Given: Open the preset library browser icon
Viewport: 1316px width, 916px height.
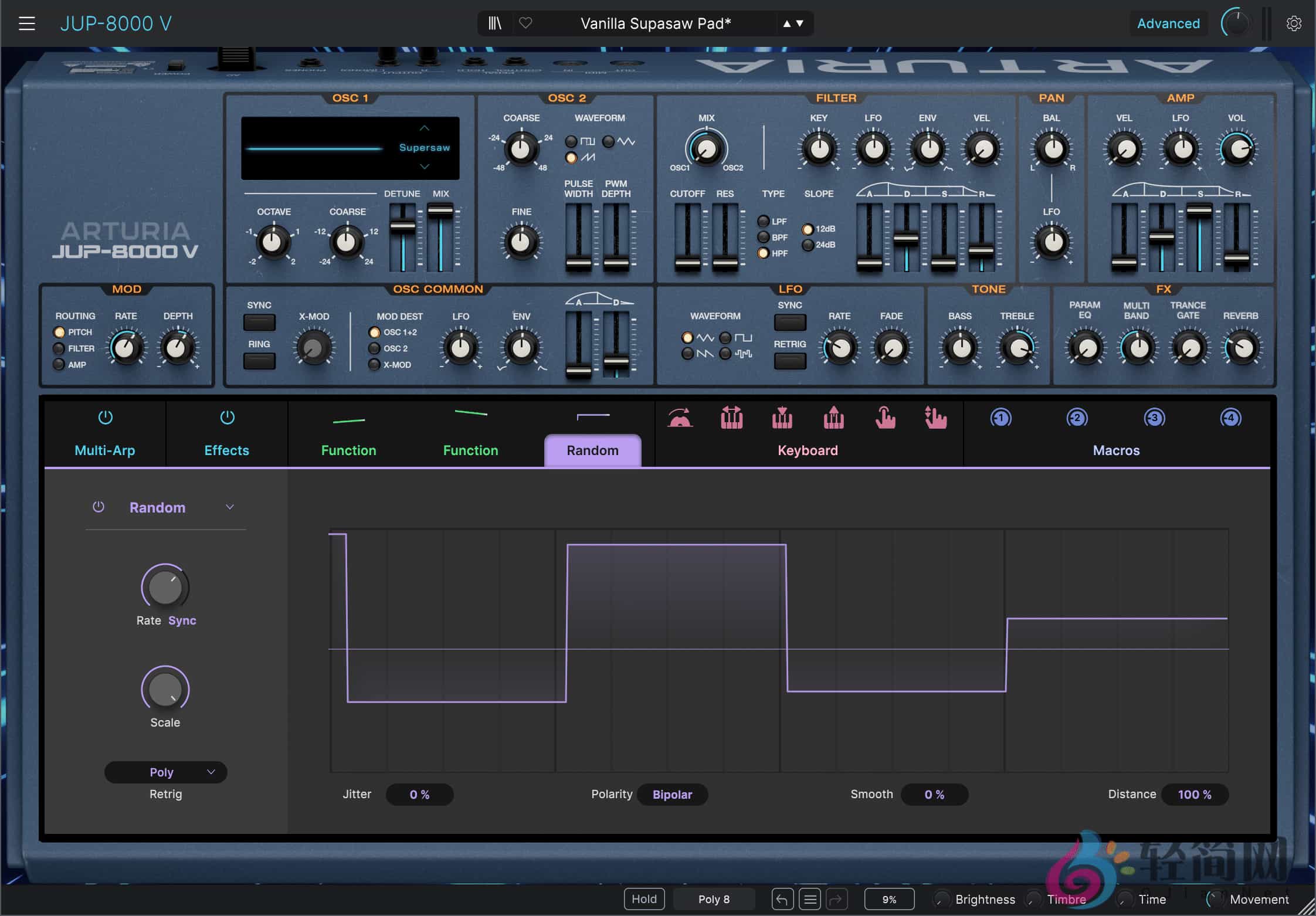Looking at the screenshot, I should (494, 23).
